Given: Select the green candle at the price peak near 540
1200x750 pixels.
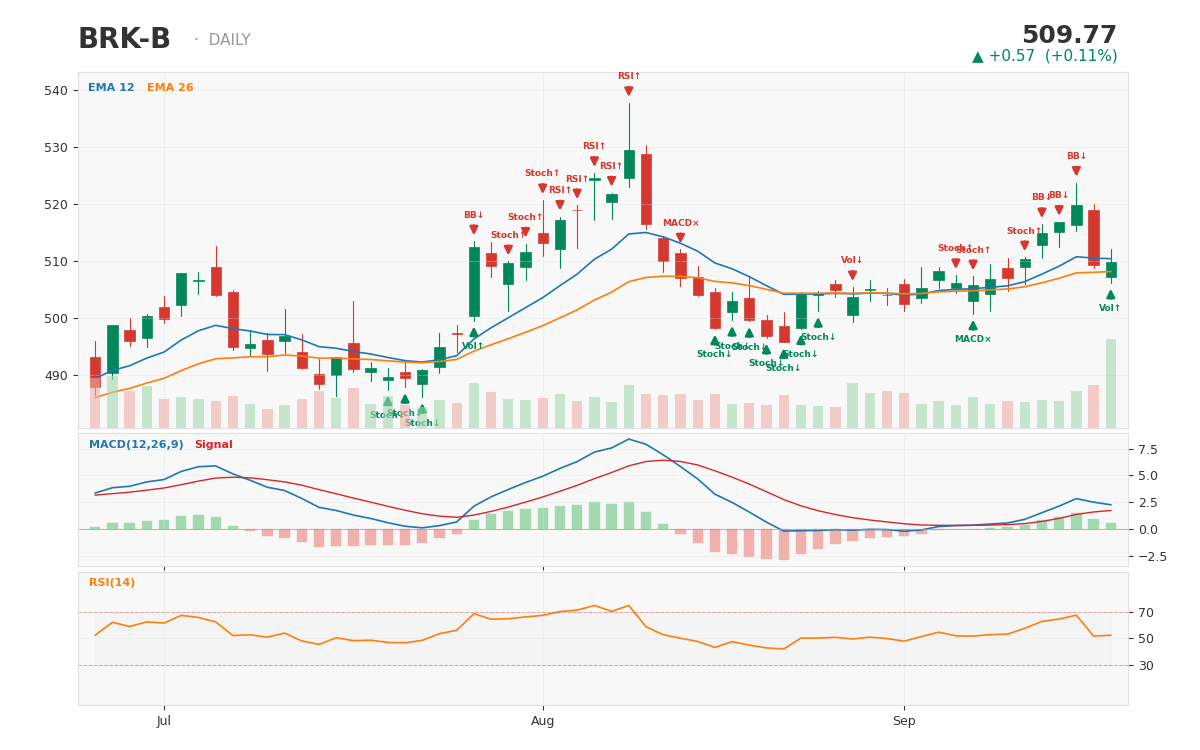Looking at the screenshot, I should [629, 164].
